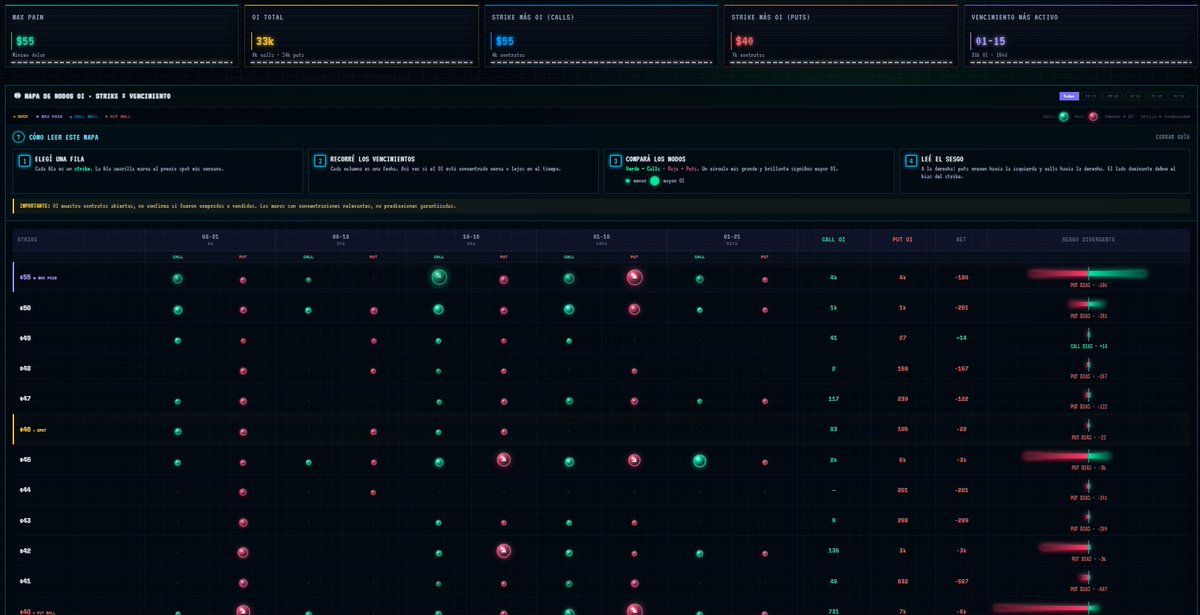Click the $49 row 10-16 call node
Viewport: 1200px width, 615px height.
point(438,341)
